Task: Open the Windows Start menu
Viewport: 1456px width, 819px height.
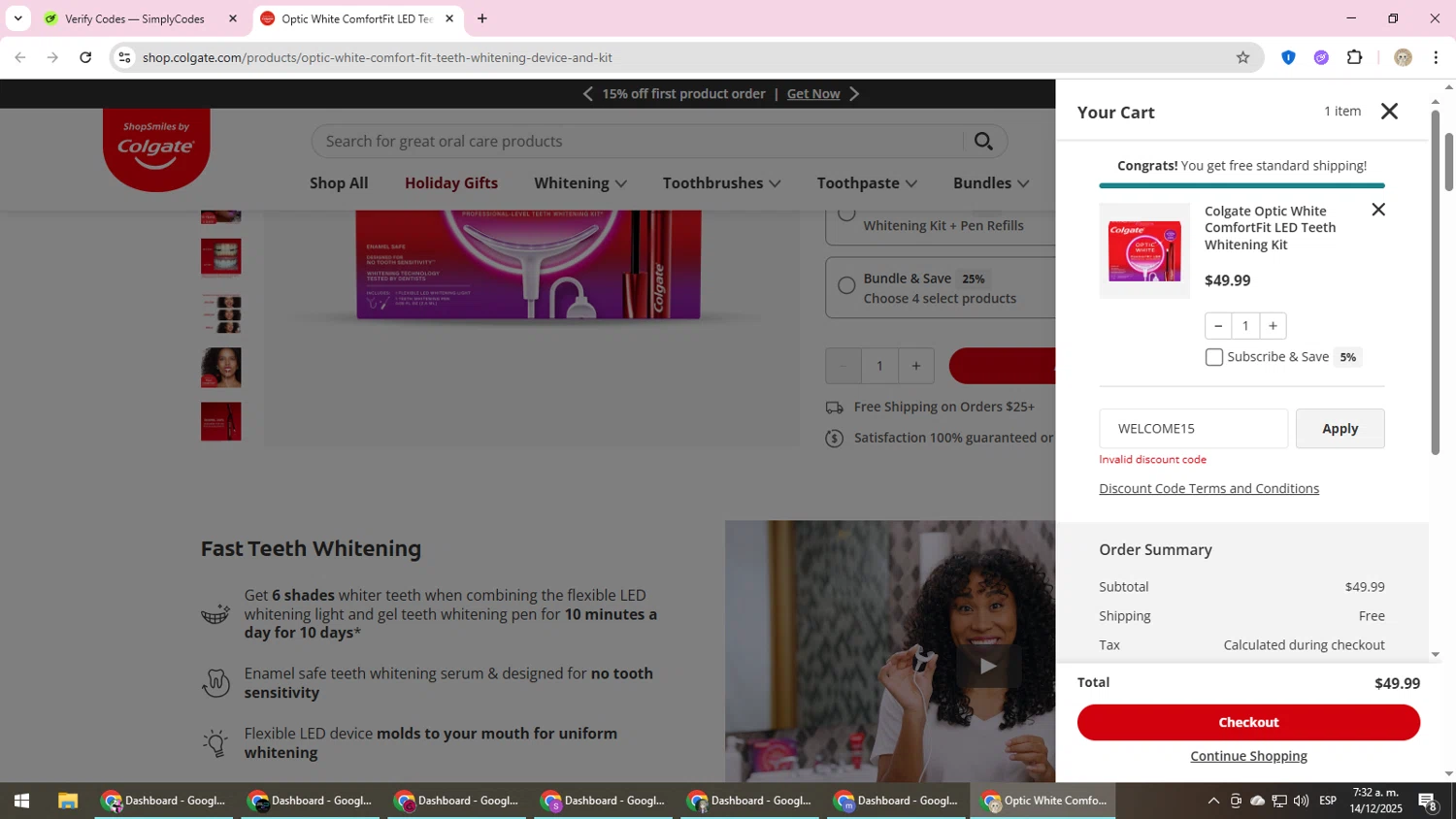Action: 21,801
